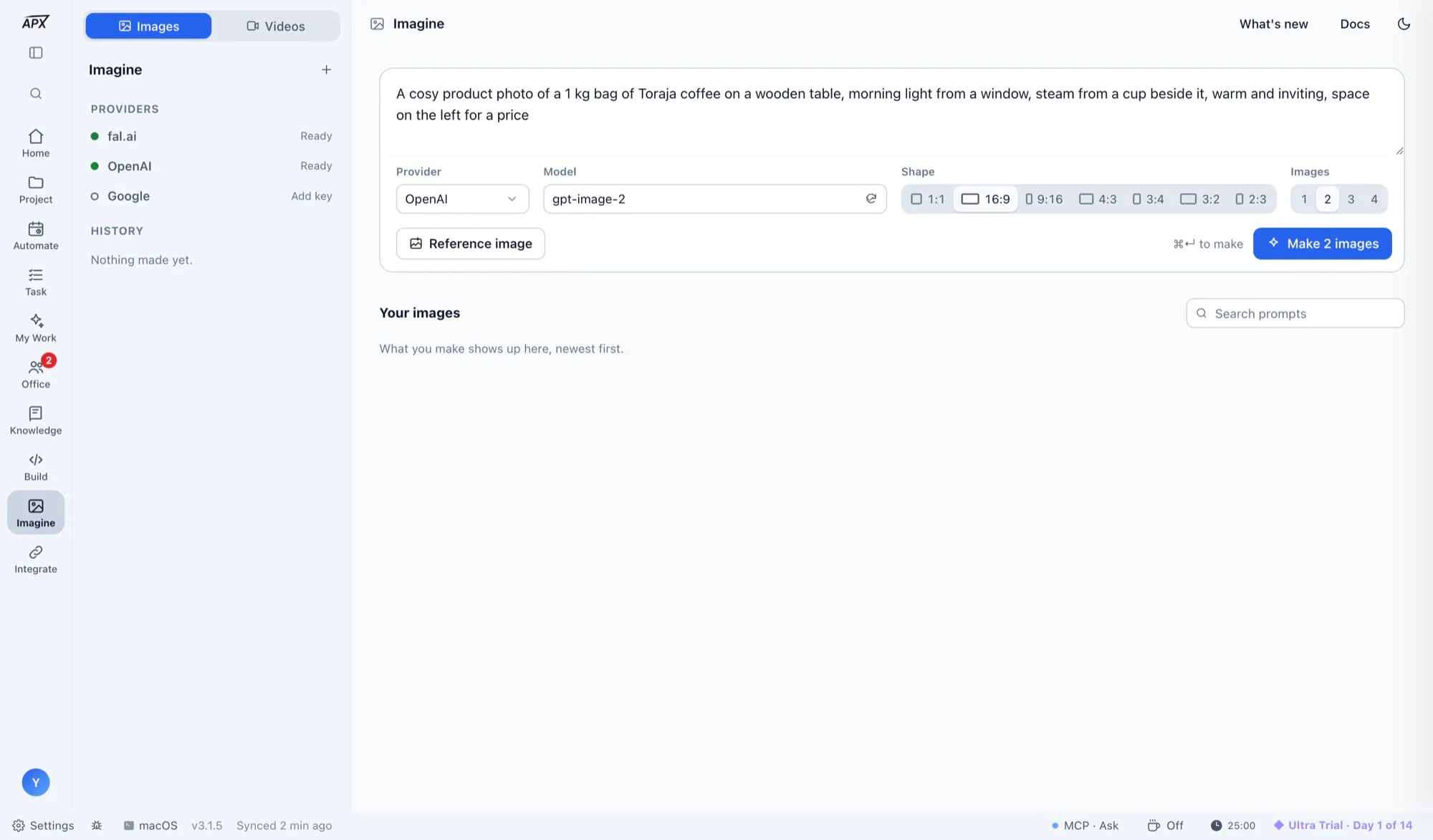Select the fal.ai provider row

click(x=211, y=136)
